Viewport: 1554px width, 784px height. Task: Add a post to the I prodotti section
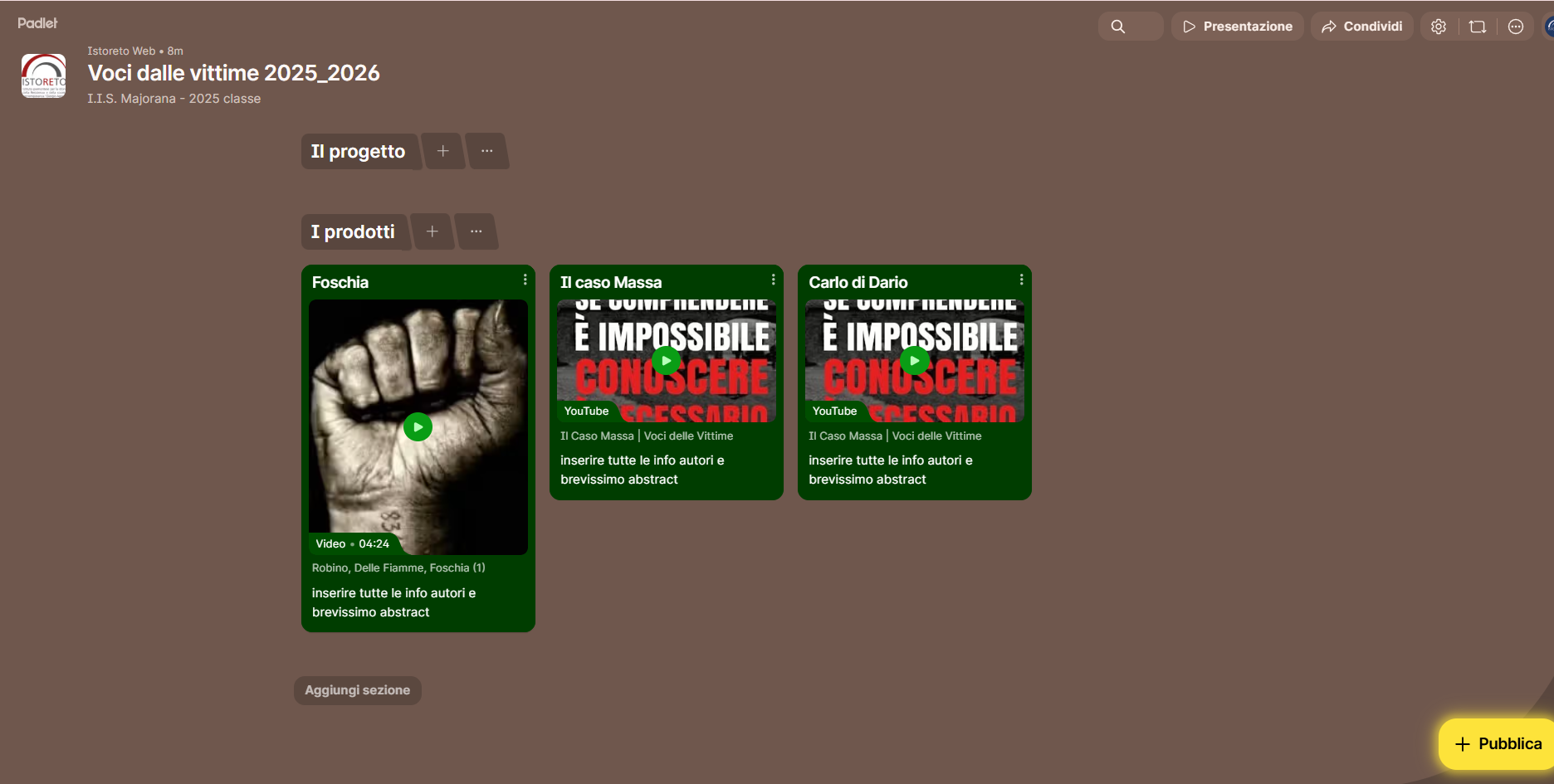(432, 231)
